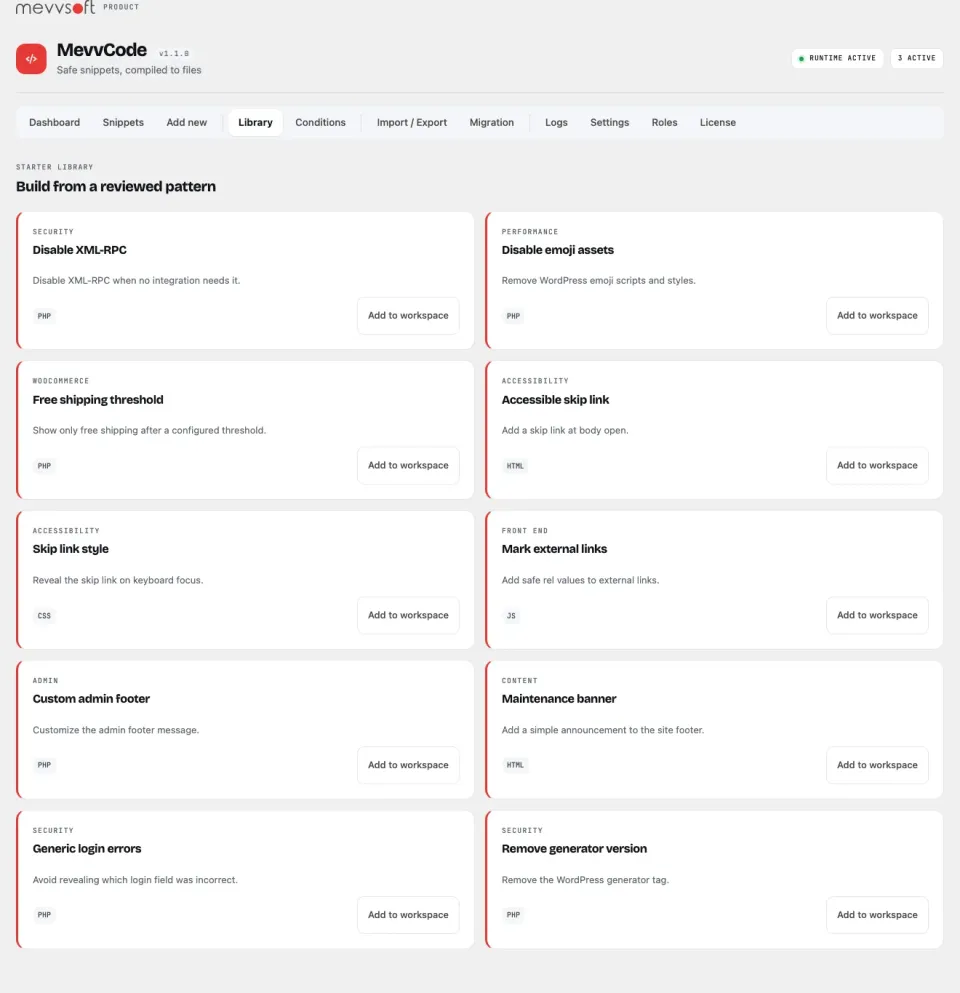Add Generic login errors to workspace
This screenshot has width=960, height=993.
tap(408, 914)
